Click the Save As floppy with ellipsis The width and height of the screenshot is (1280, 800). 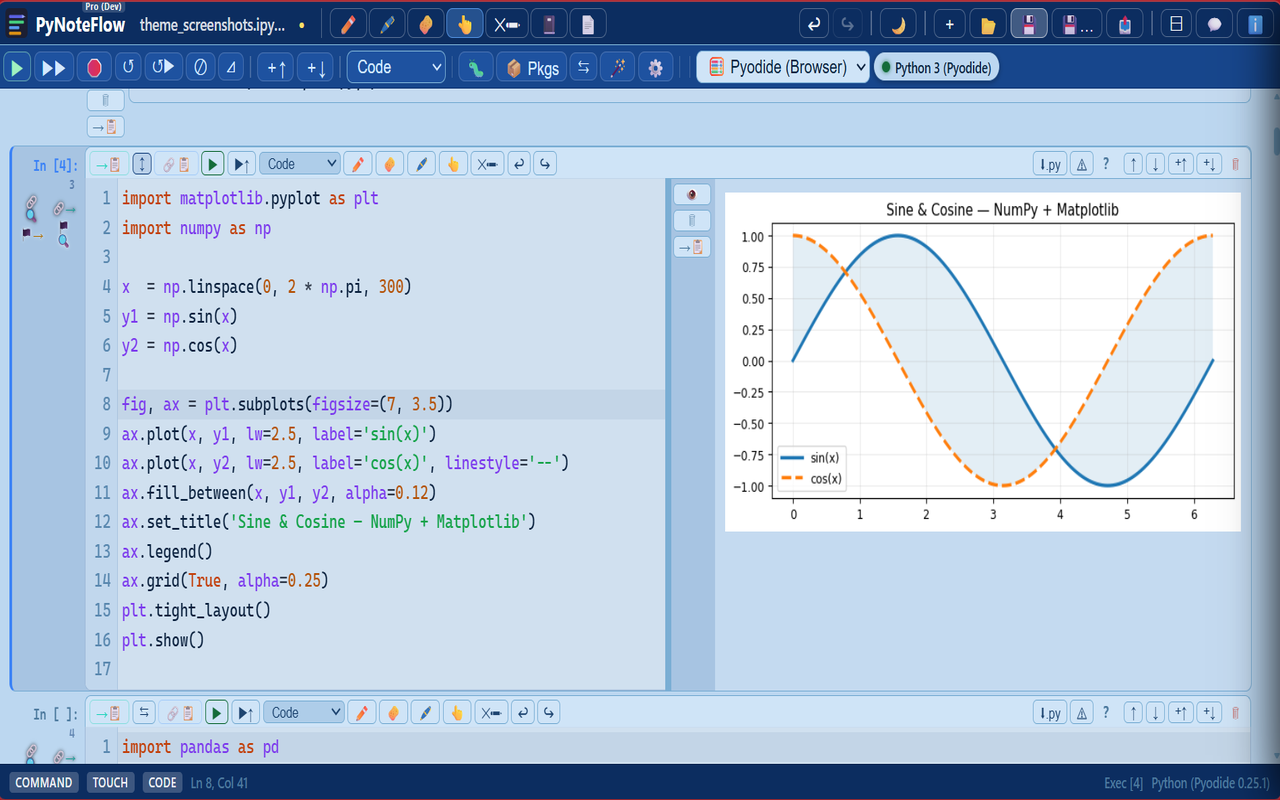tap(1078, 24)
